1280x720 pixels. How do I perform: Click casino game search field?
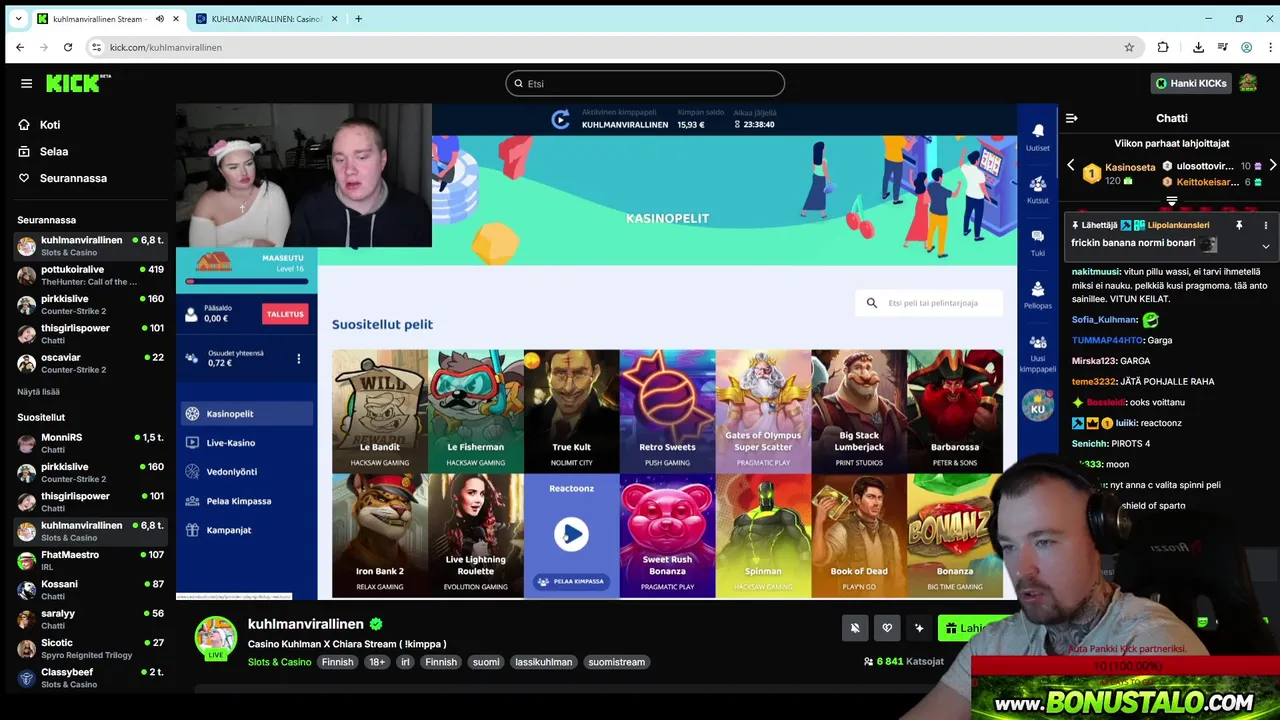click(x=930, y=303)
